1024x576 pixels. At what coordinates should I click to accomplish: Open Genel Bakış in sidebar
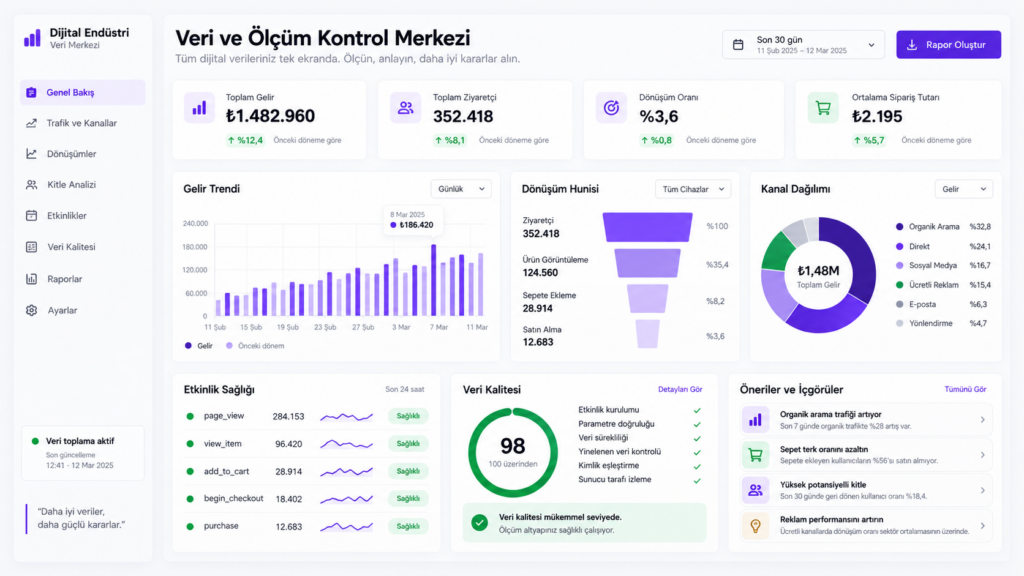point(82,93)
